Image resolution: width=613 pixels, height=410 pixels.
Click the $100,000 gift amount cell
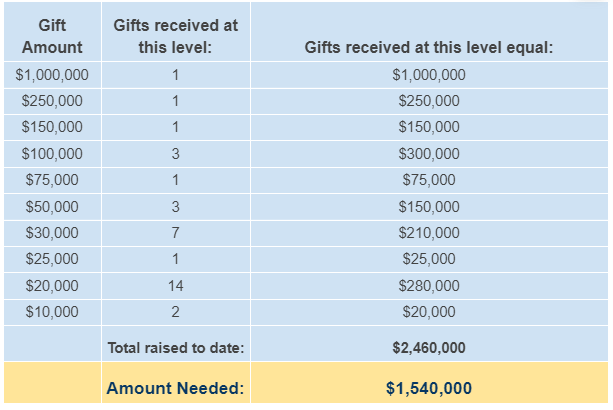coord(52,154)
